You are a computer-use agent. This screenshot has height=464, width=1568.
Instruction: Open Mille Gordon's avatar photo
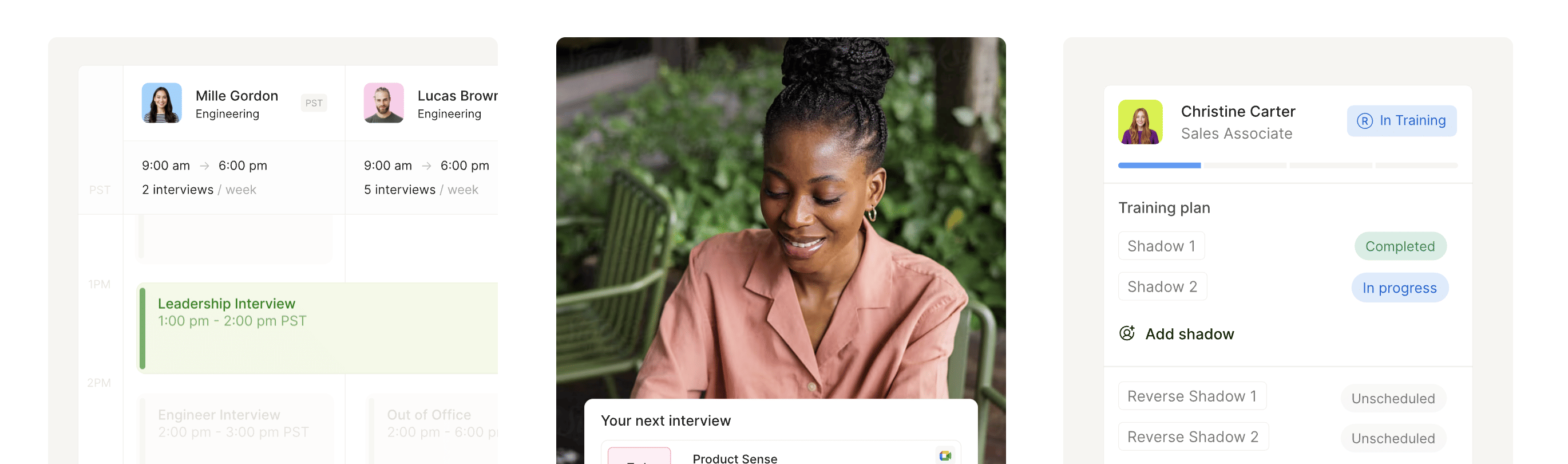click(x=161, y=103)
